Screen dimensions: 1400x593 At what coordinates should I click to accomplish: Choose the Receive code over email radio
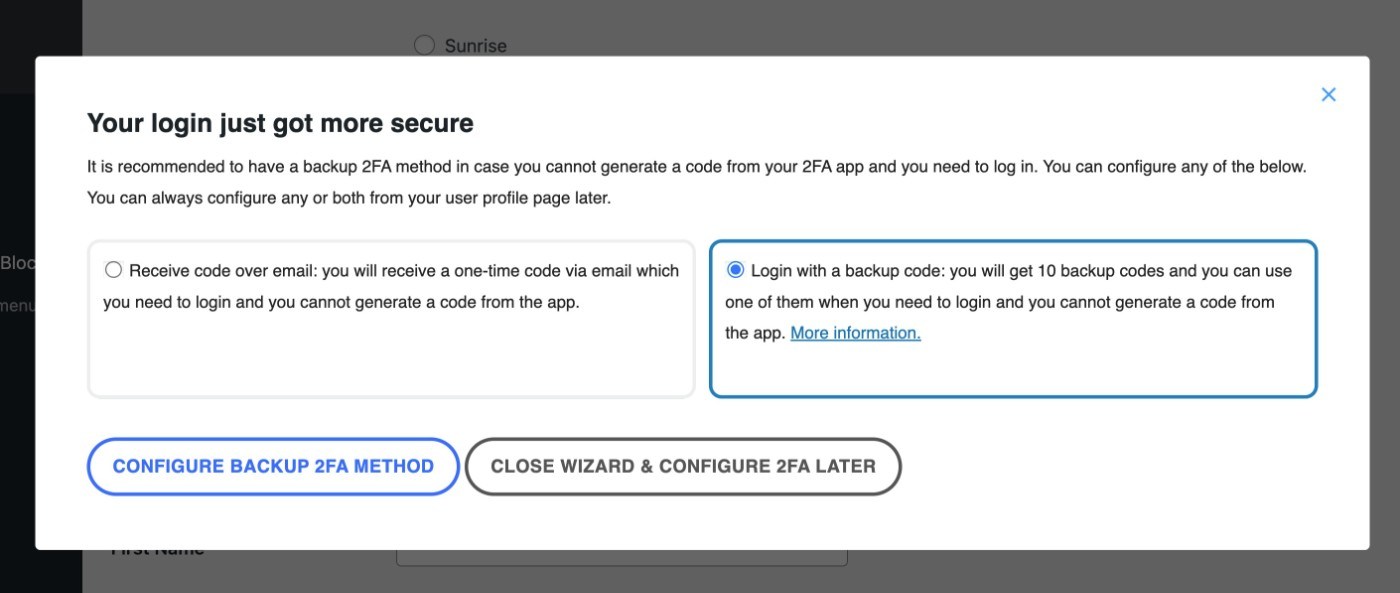[113, 270]
